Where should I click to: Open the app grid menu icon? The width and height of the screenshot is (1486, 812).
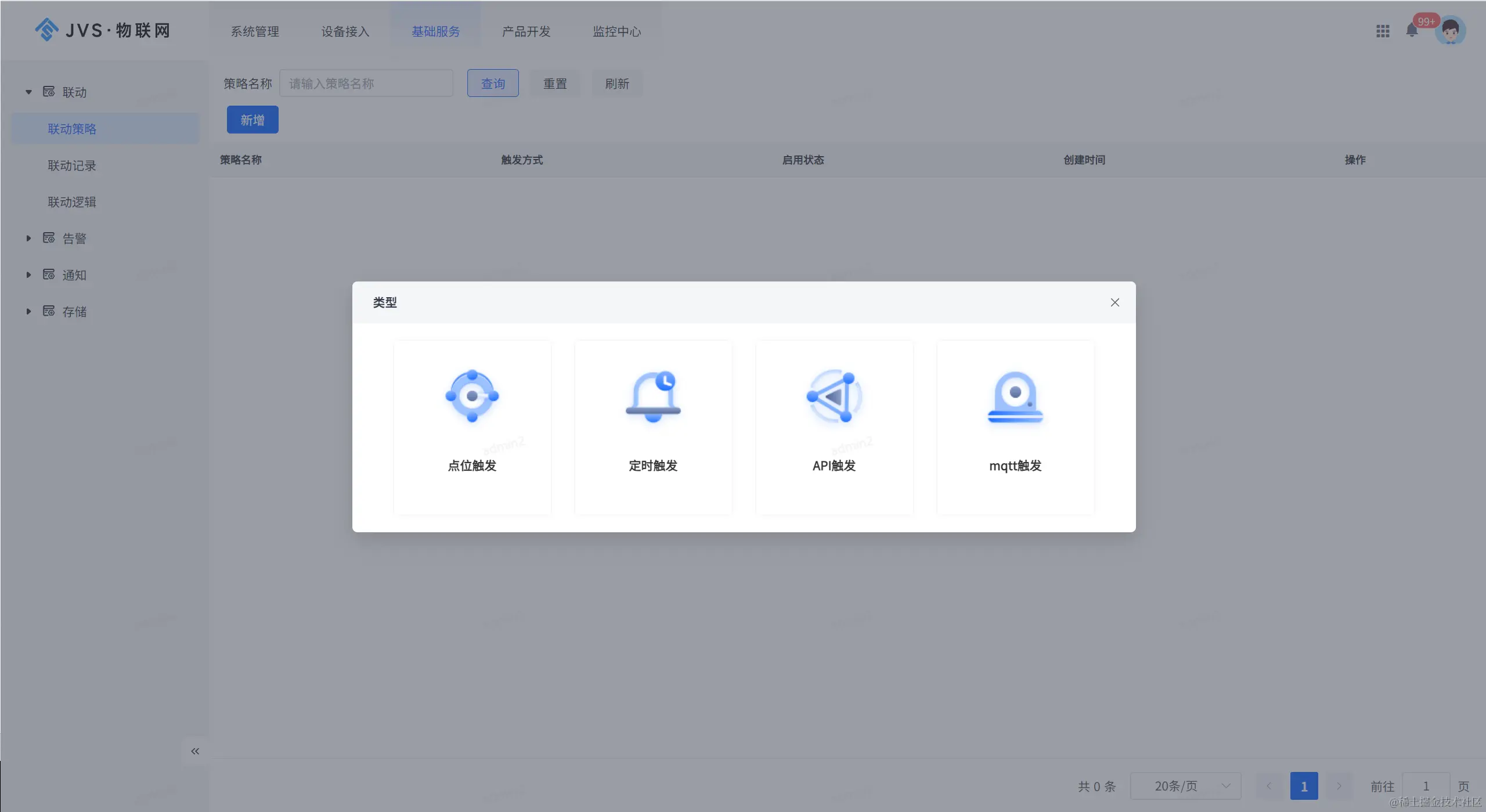[1383, 31]
